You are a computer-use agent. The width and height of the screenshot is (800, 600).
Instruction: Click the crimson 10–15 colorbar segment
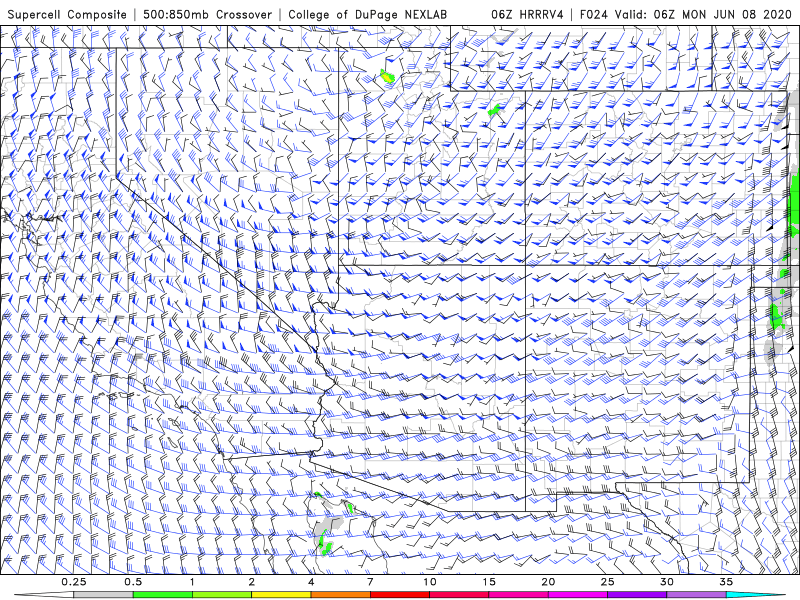(x=459, y=595)
